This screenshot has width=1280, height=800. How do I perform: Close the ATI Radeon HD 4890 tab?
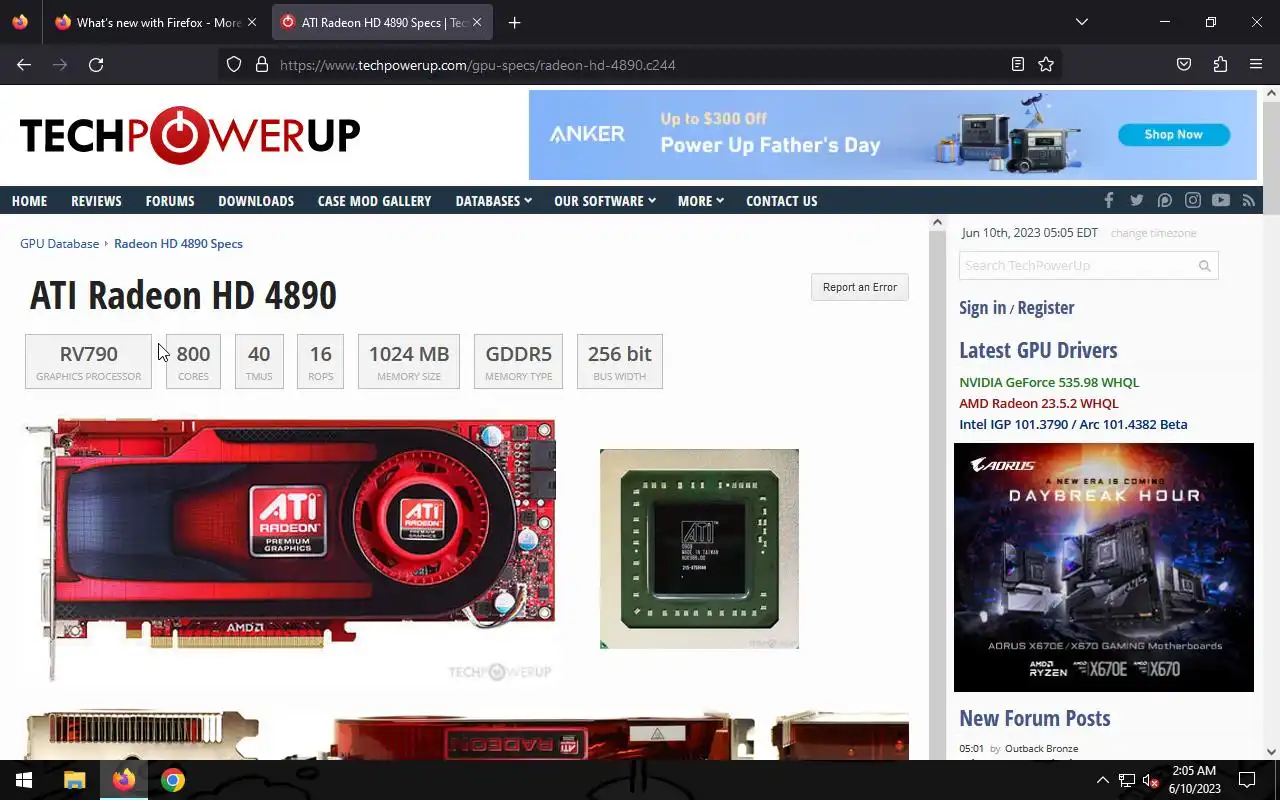(x=477, y=22)
